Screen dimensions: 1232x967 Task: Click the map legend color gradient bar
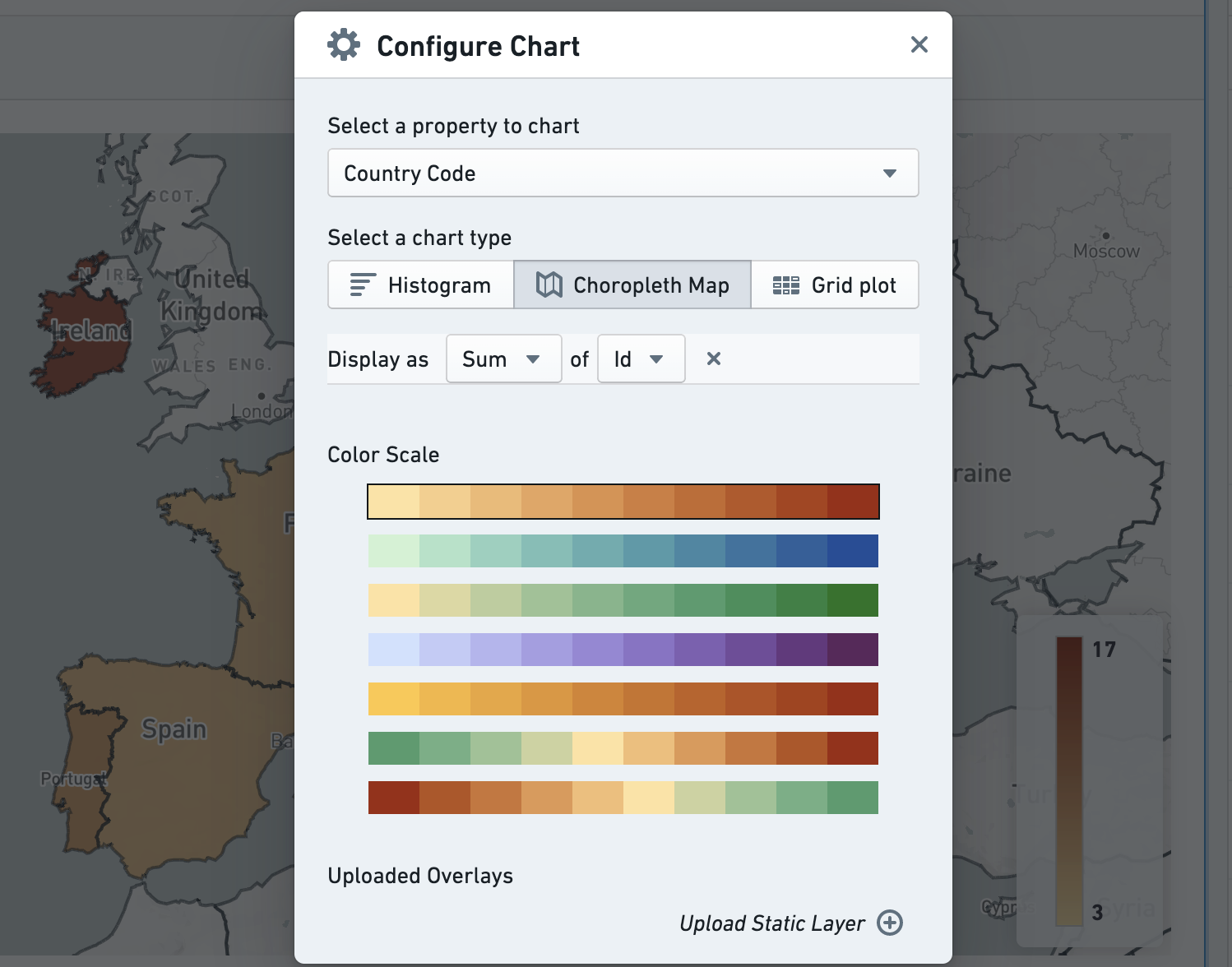coord(1069,781)
